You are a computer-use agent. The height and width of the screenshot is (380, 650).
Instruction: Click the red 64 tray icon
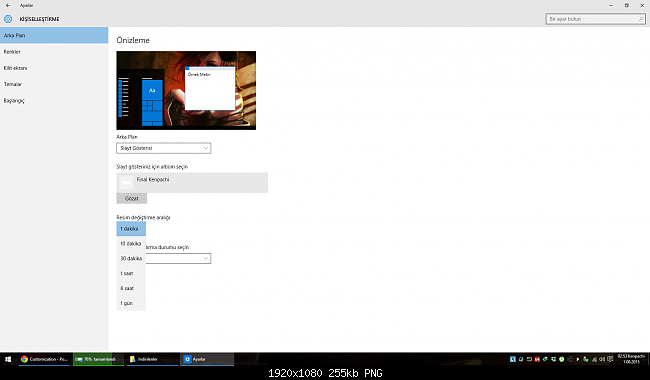[x=537, y=359]
